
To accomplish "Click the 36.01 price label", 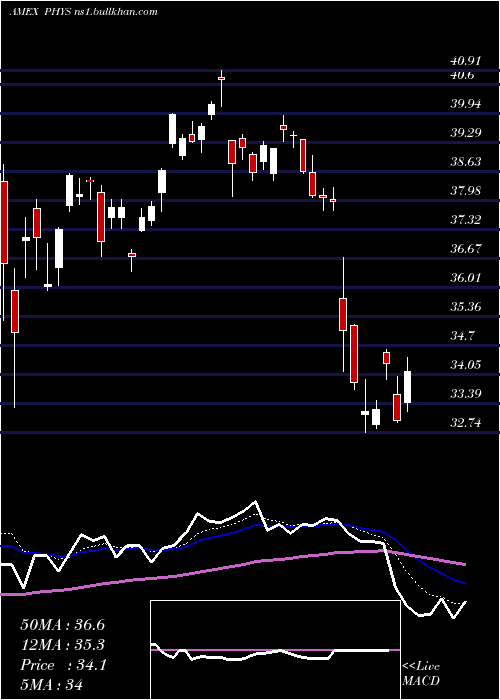I will click(466, 278).
